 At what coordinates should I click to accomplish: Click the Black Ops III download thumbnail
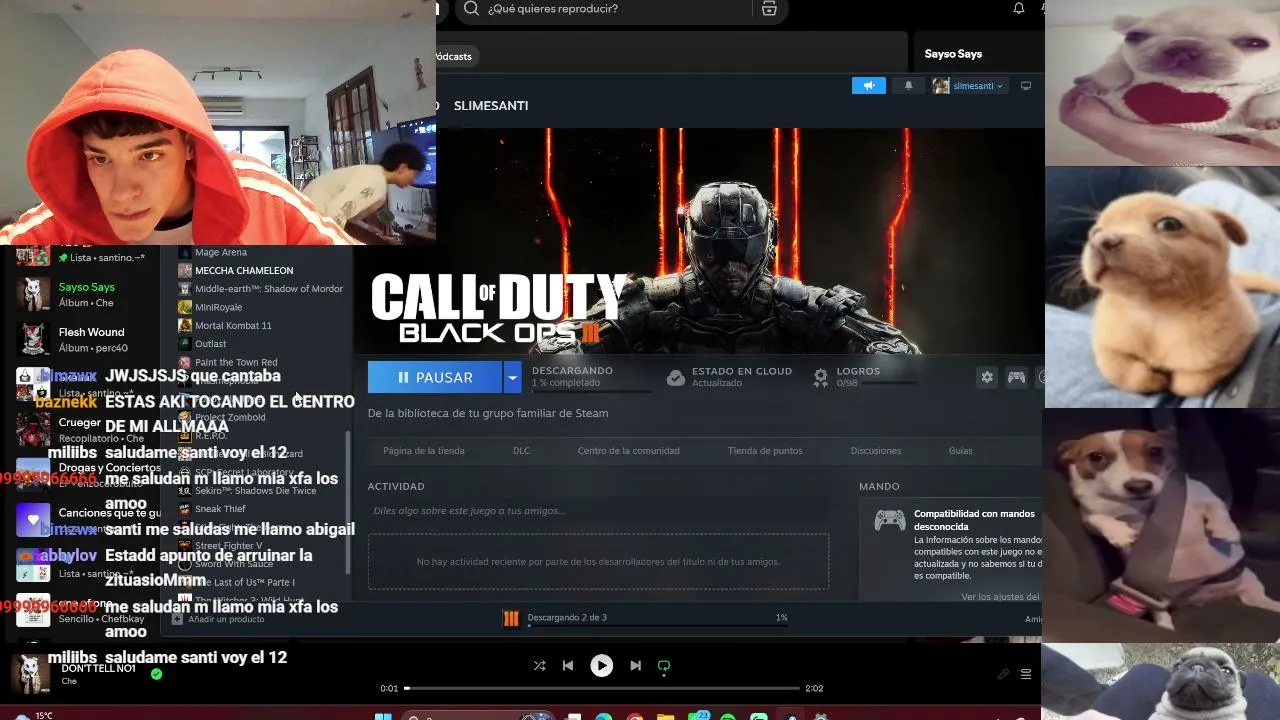coord(511,618)
